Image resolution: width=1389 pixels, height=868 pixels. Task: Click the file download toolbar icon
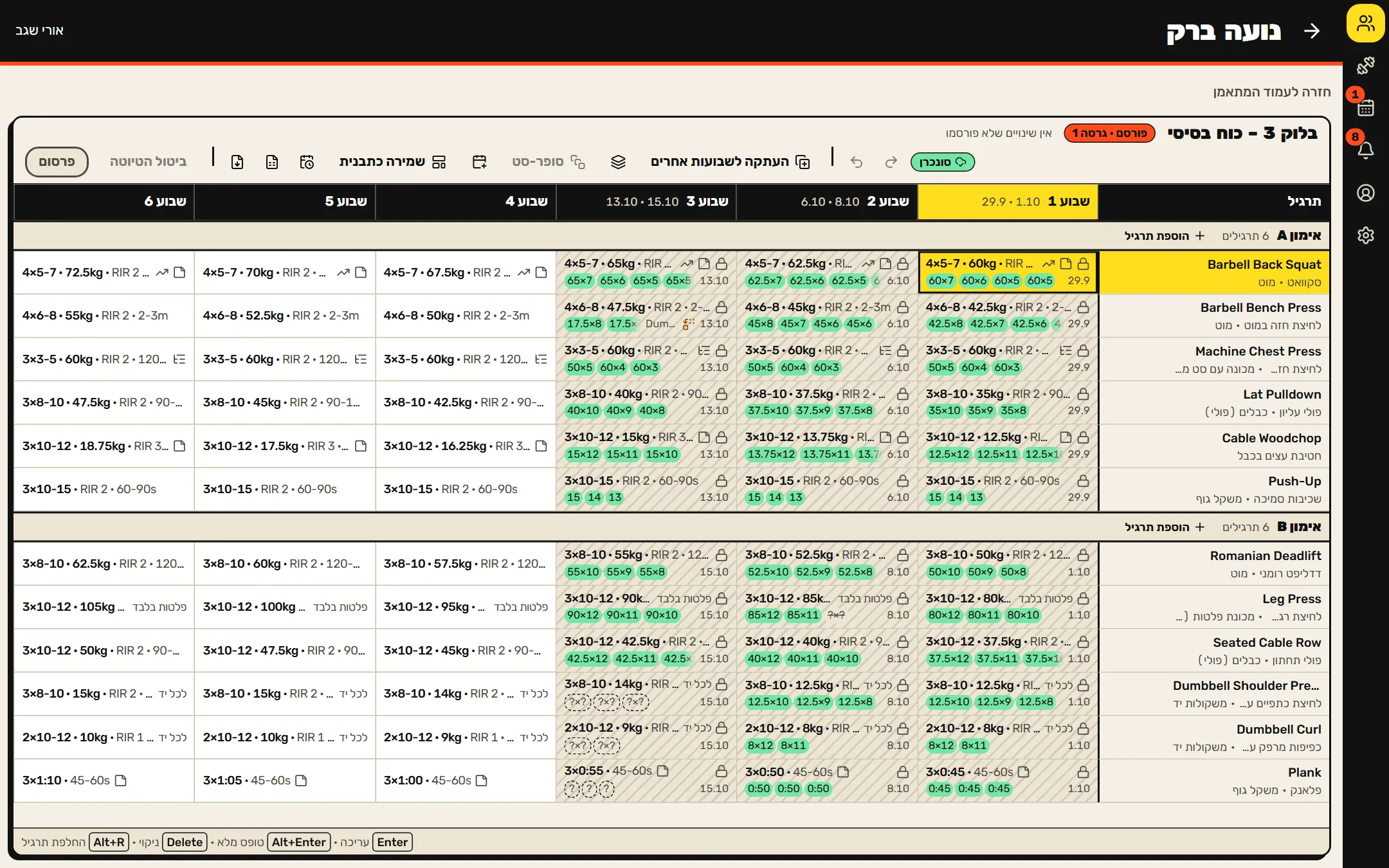point(237,162)
